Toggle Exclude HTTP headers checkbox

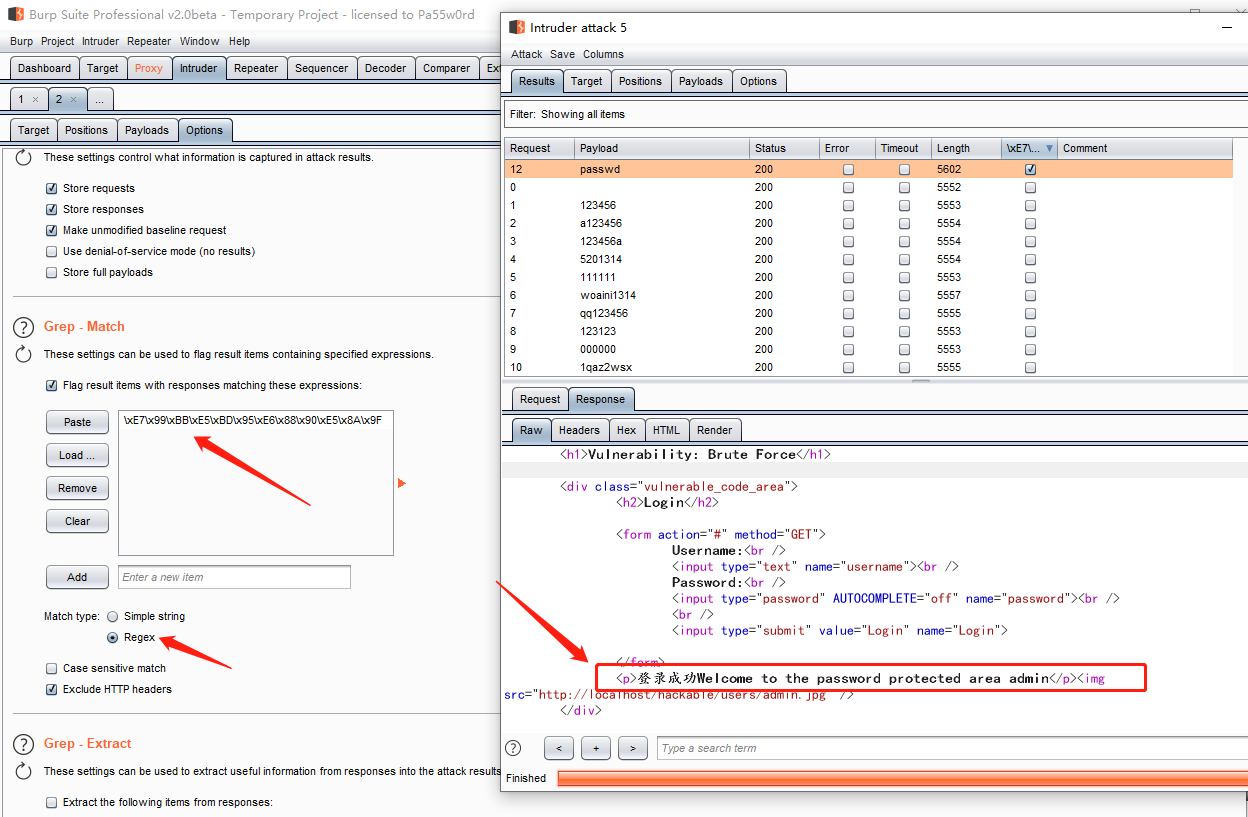(x=52, y=689)
